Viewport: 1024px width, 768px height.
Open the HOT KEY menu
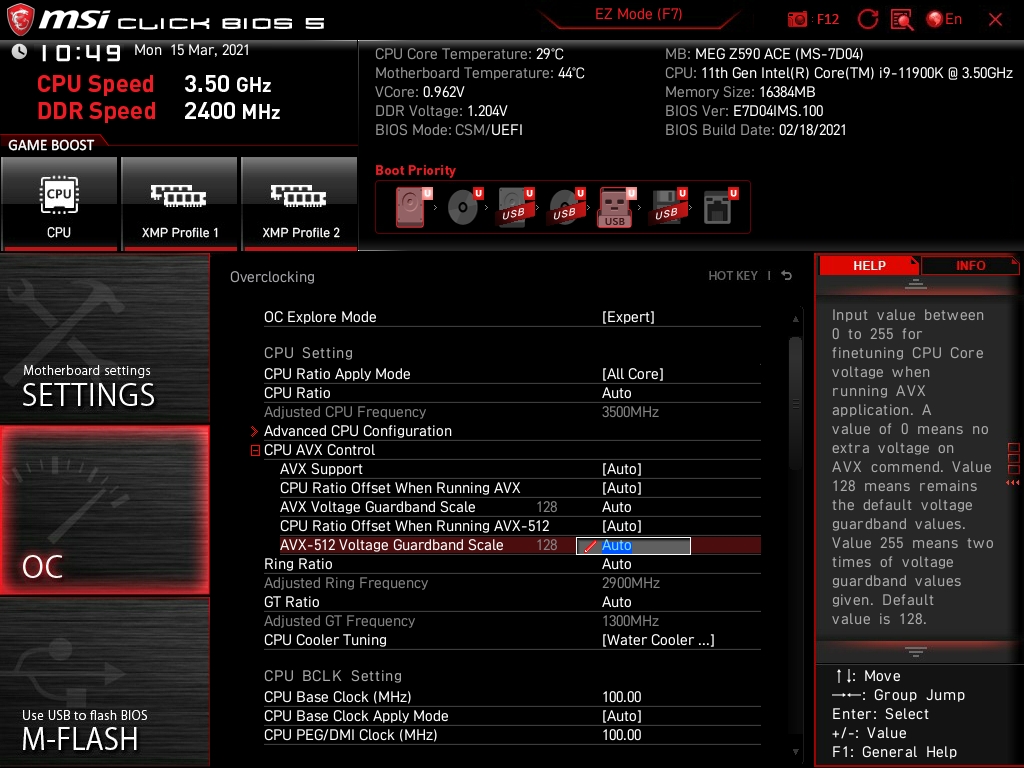pyautogui.click(x=733, y=276)
